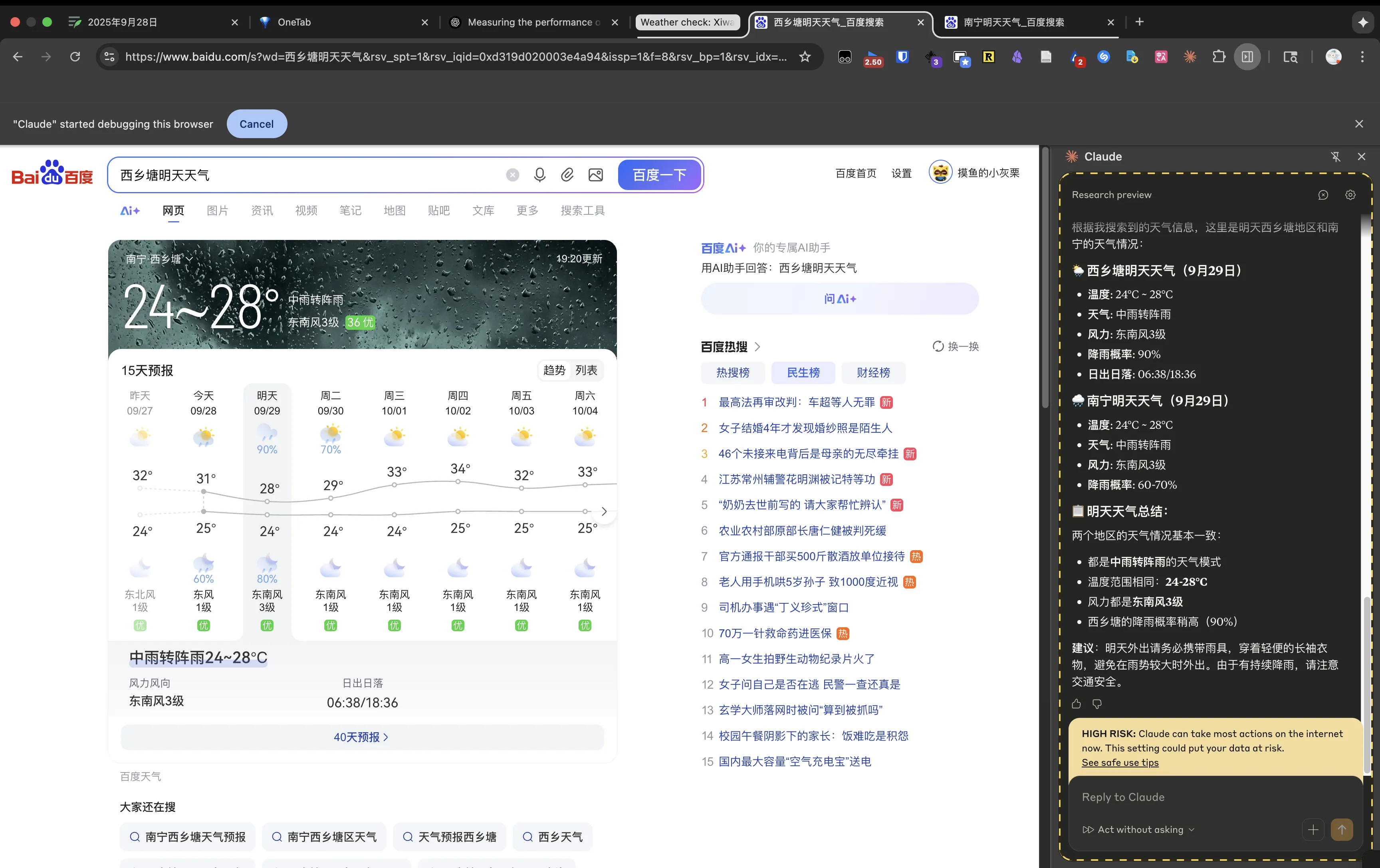The width and height of the screenshot is (1380, 868).
Task: Click thumbs up on Claude's response
Action: pos(1076,704)
